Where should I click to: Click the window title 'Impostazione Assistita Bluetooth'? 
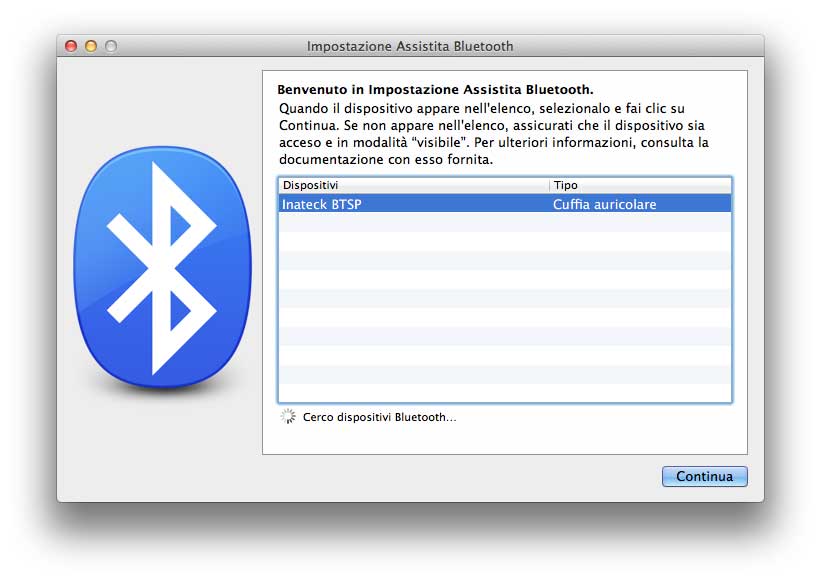tap(410, 46)
